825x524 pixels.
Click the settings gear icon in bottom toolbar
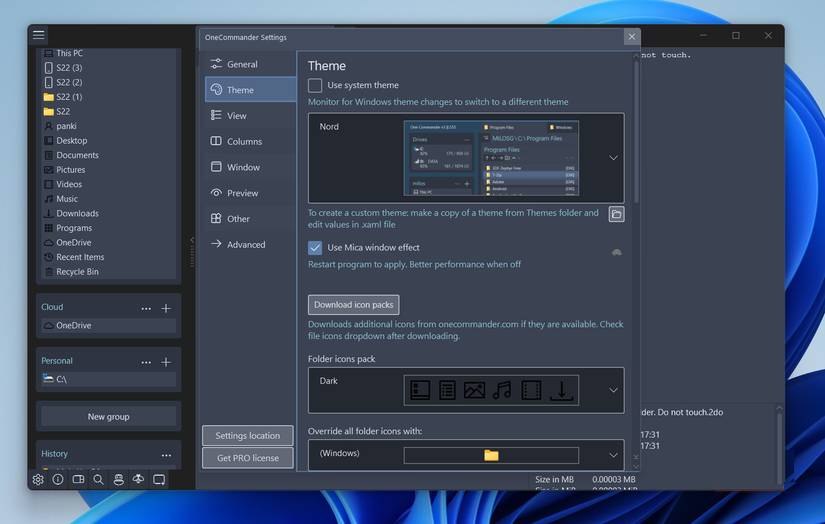click(38, 480)
